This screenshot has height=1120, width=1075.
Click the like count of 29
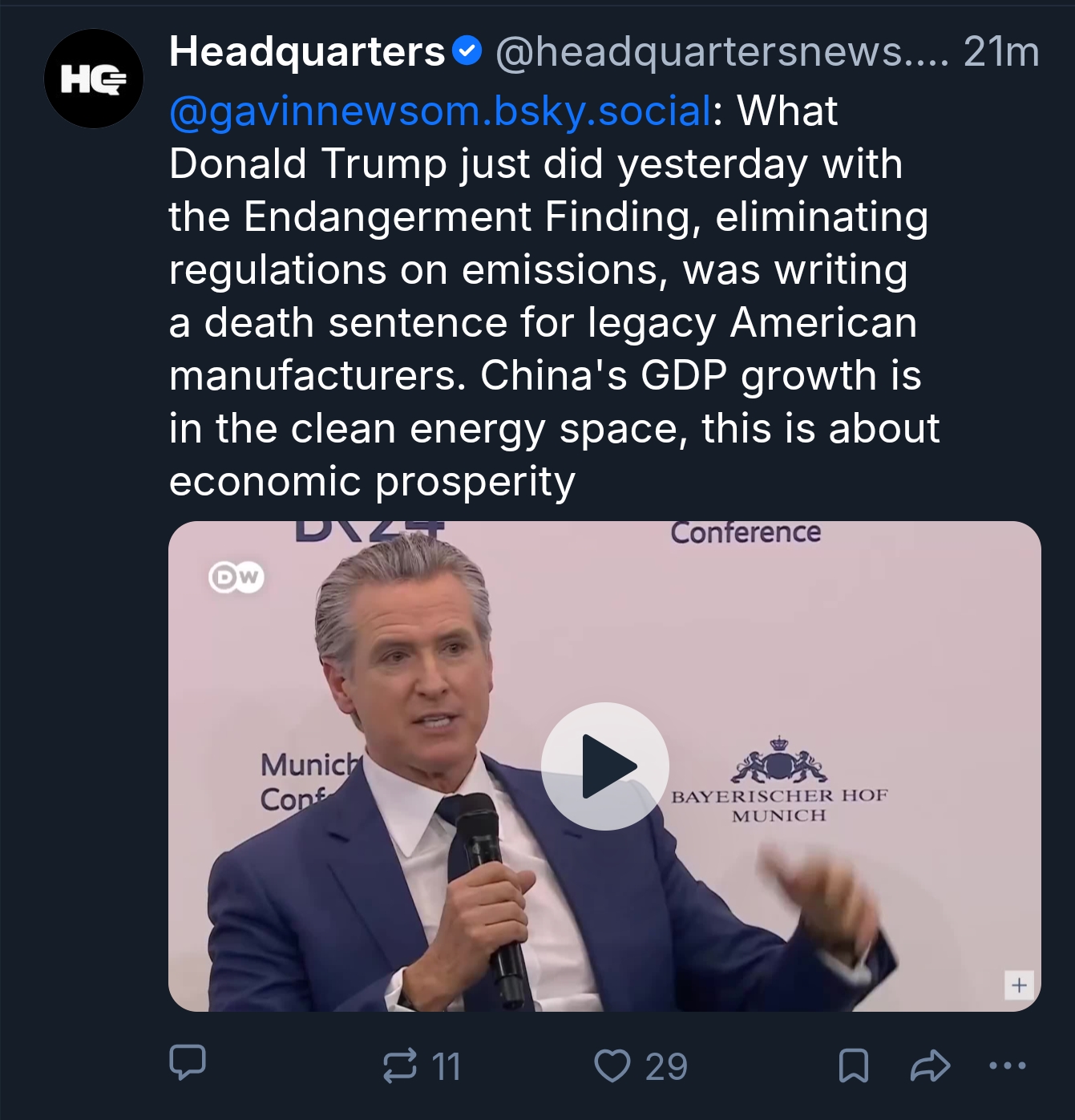click(666, 1067)
